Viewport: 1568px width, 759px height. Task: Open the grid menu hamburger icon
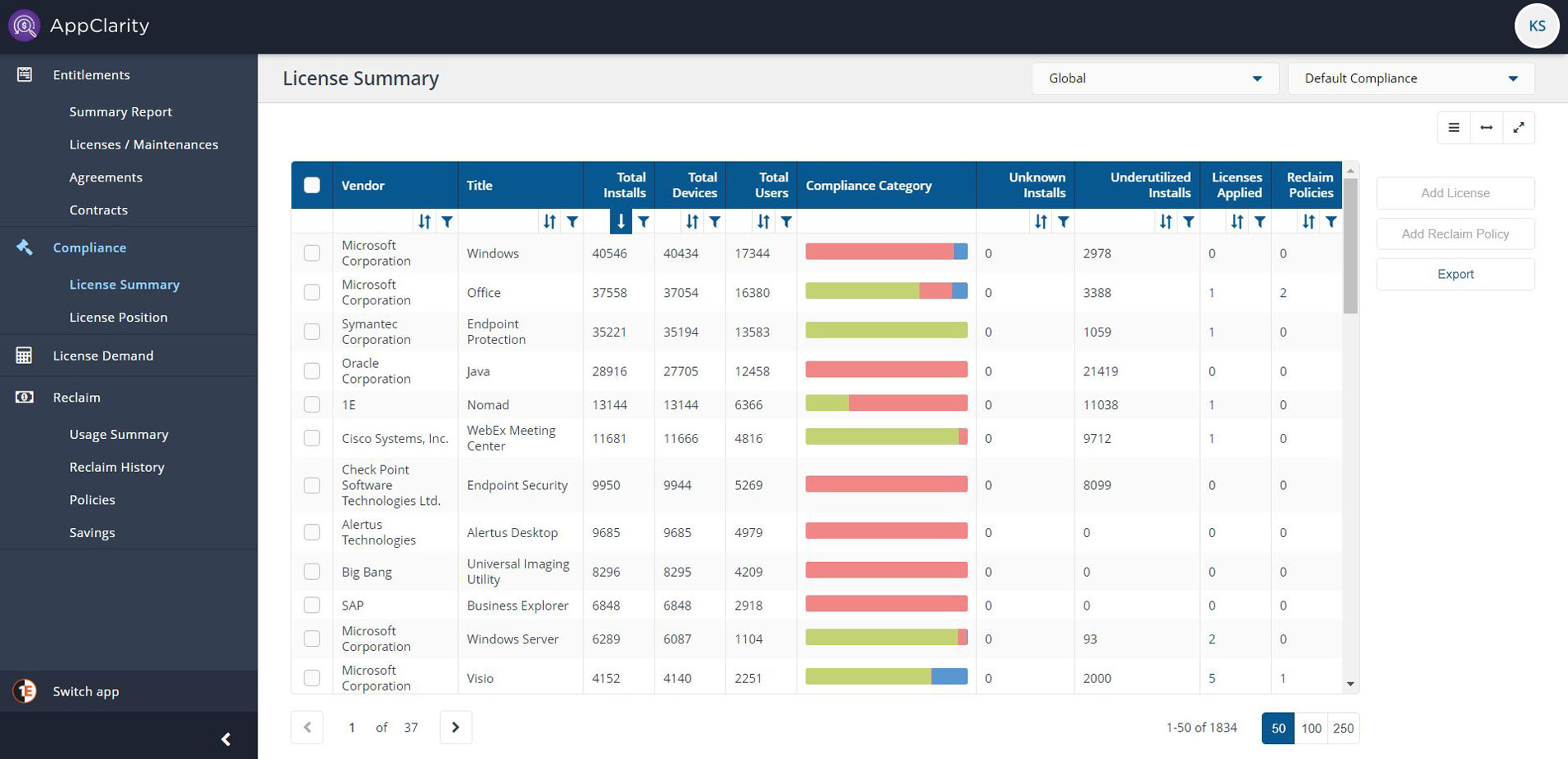tap(1453, 128)
